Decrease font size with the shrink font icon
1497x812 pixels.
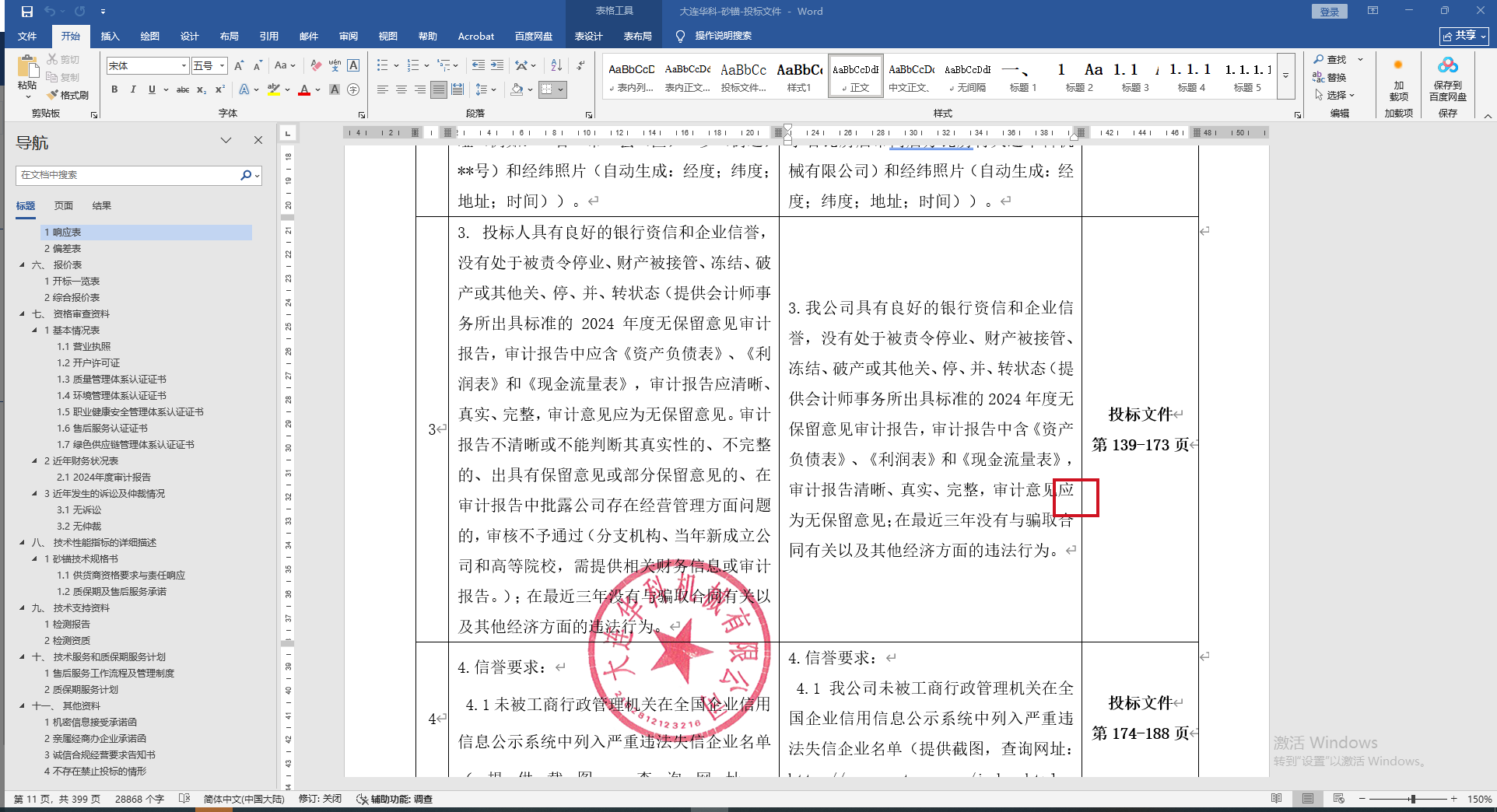256,66
